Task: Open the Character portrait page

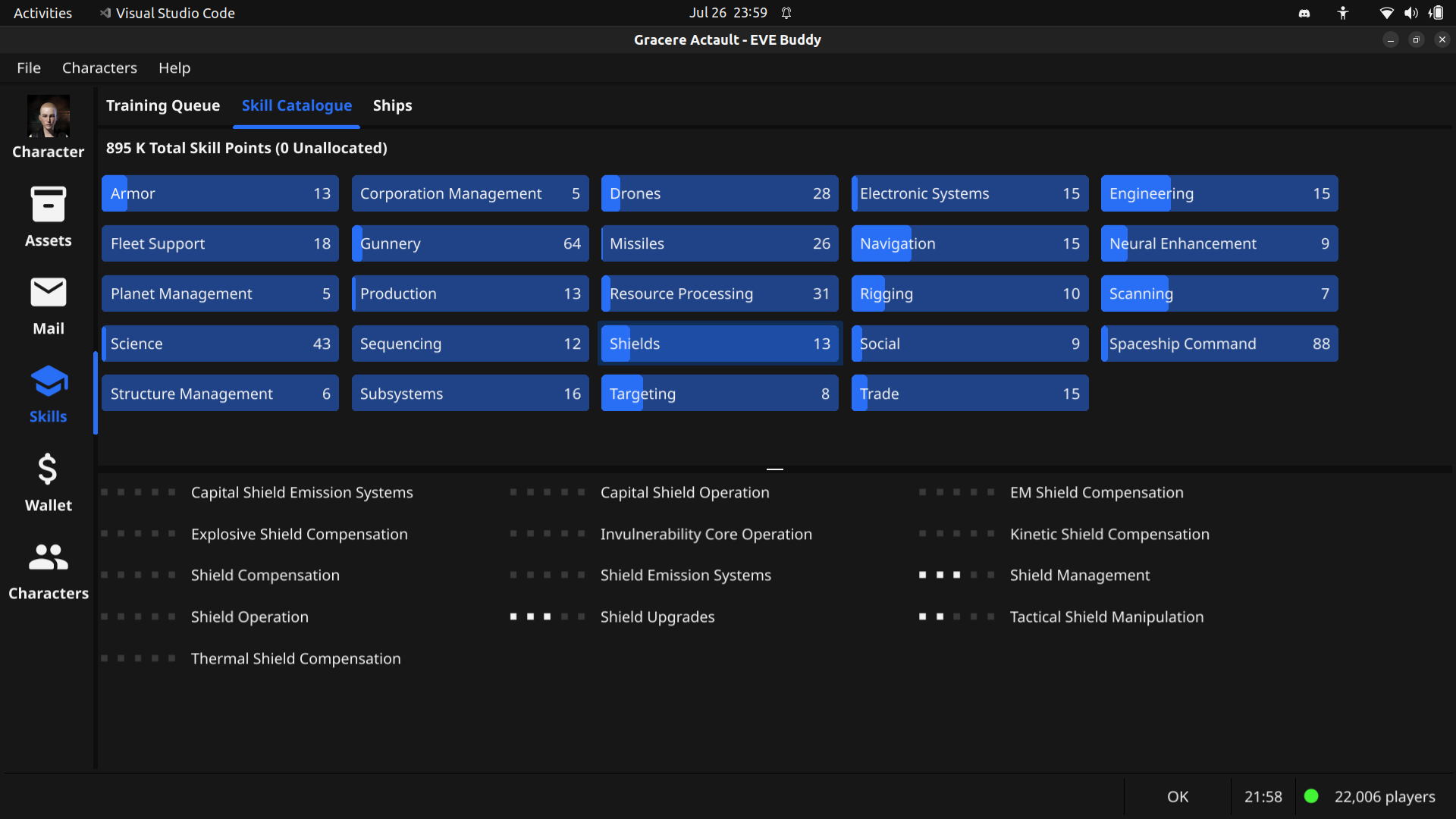Action: coord(49,116)
